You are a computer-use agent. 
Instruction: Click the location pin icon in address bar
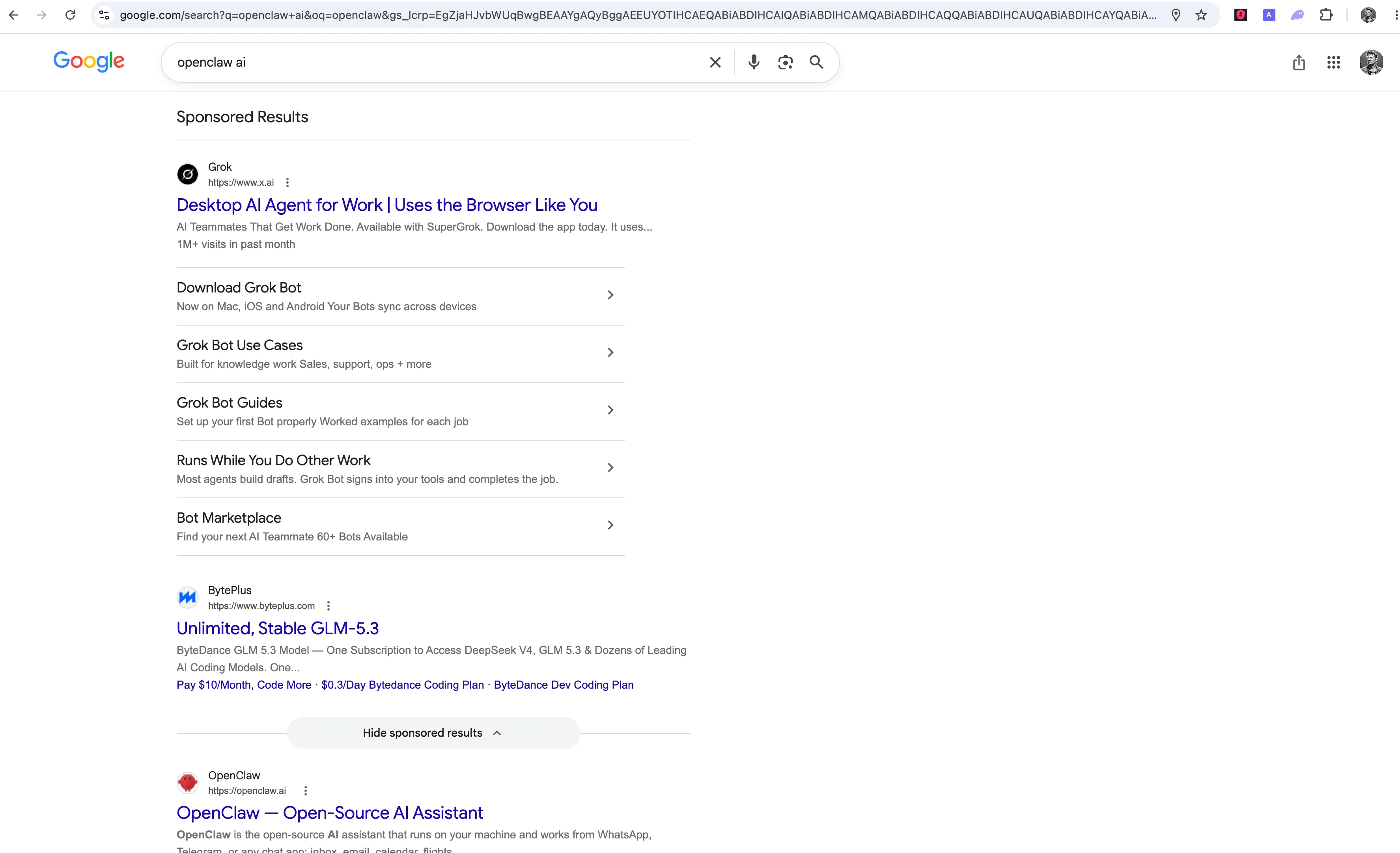1176,15
